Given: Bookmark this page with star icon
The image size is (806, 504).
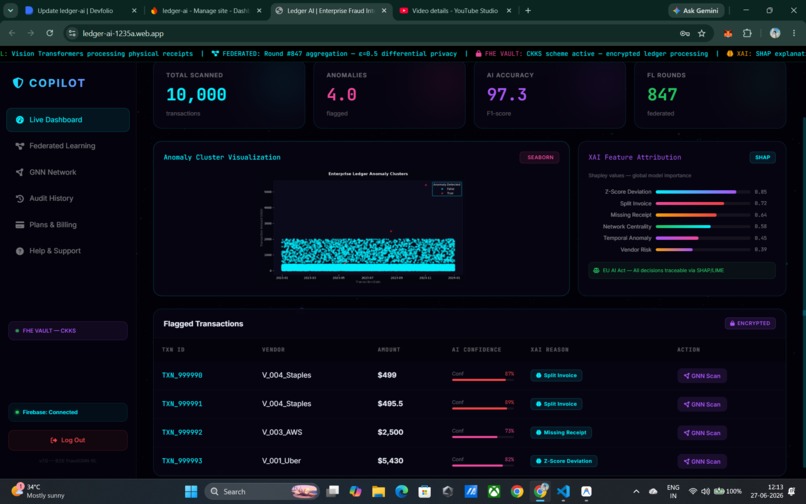Looking at the screenshot, I should click(x=702, y=33).
